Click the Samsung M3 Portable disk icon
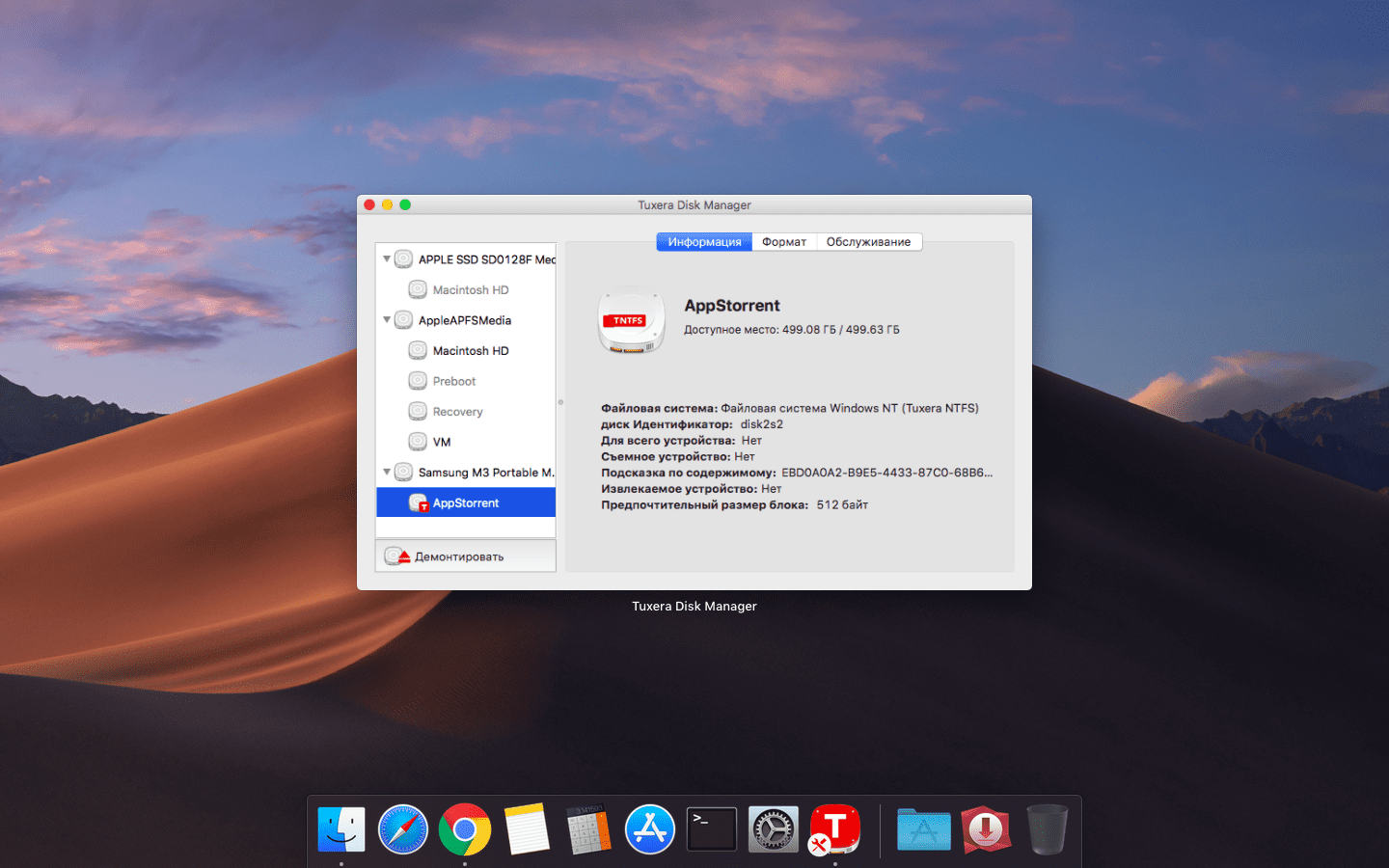 click(402, 472)
